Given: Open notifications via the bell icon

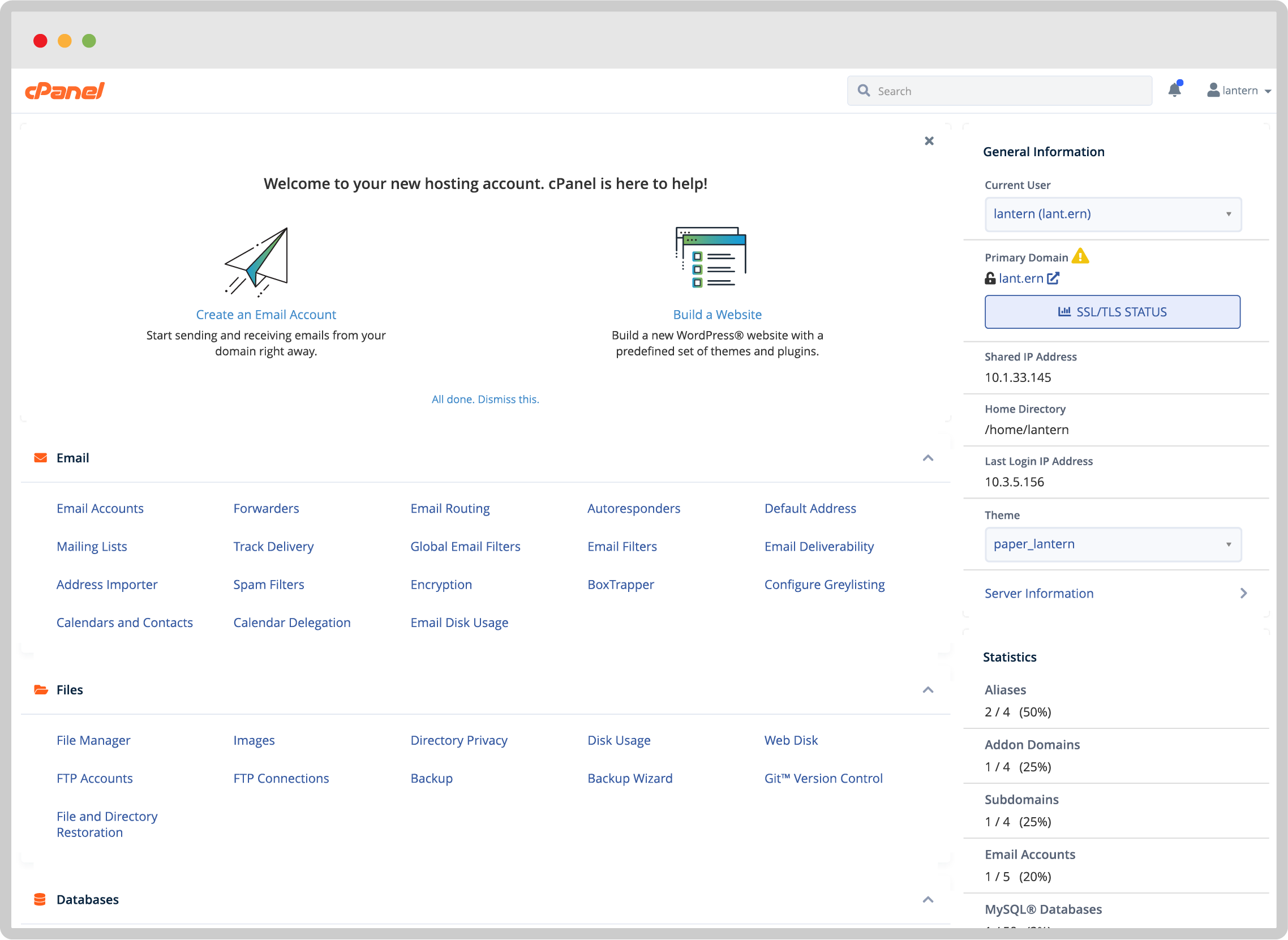Looking at the screenshot, I should tap(1175, 90).
